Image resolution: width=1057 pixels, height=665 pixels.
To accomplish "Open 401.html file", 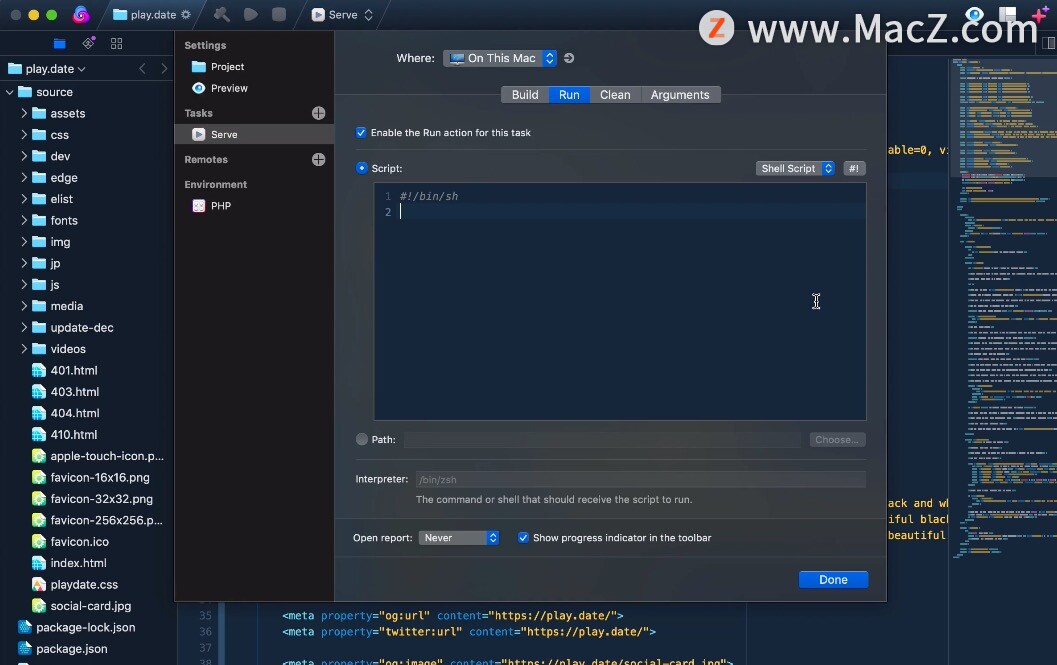I will pos(65,370).
